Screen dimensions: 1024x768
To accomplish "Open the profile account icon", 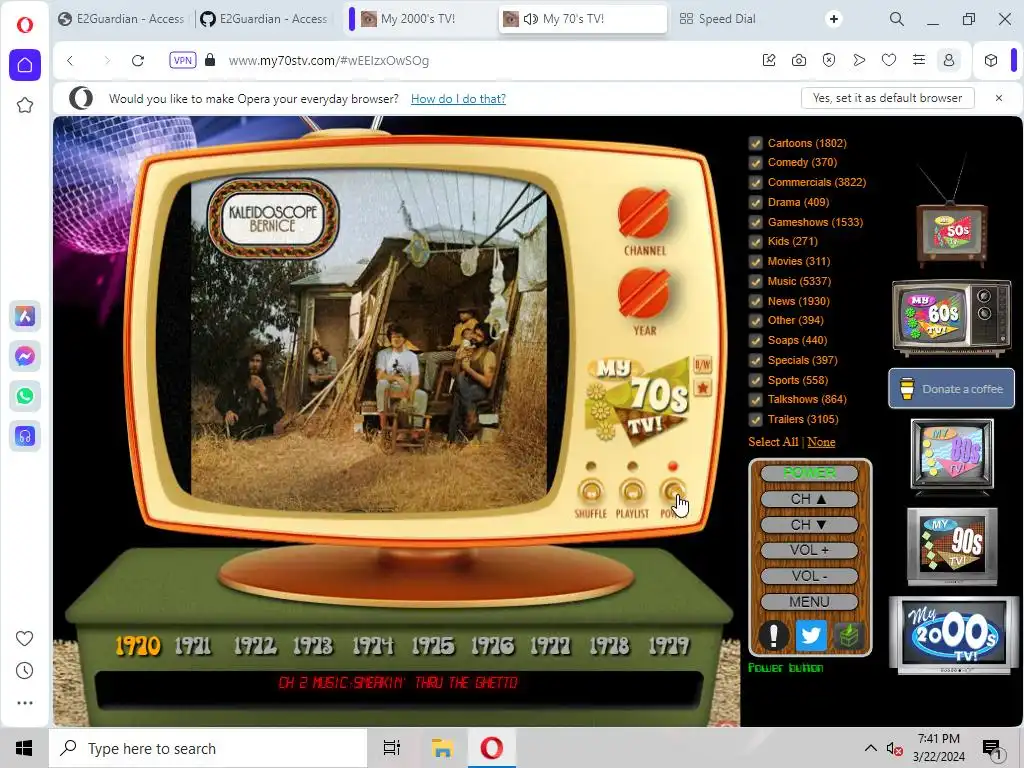I will pyautogui.click(x=949, y=60).
